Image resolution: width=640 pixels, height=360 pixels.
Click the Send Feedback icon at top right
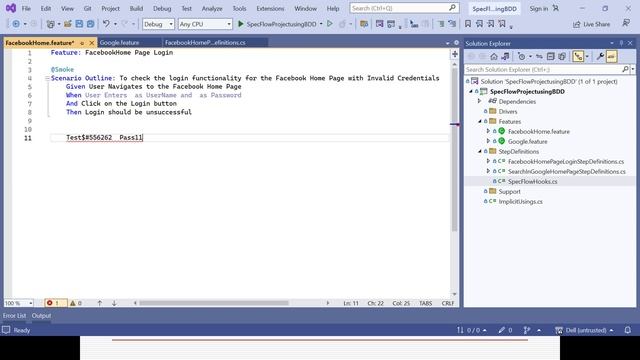coord(626,24)
